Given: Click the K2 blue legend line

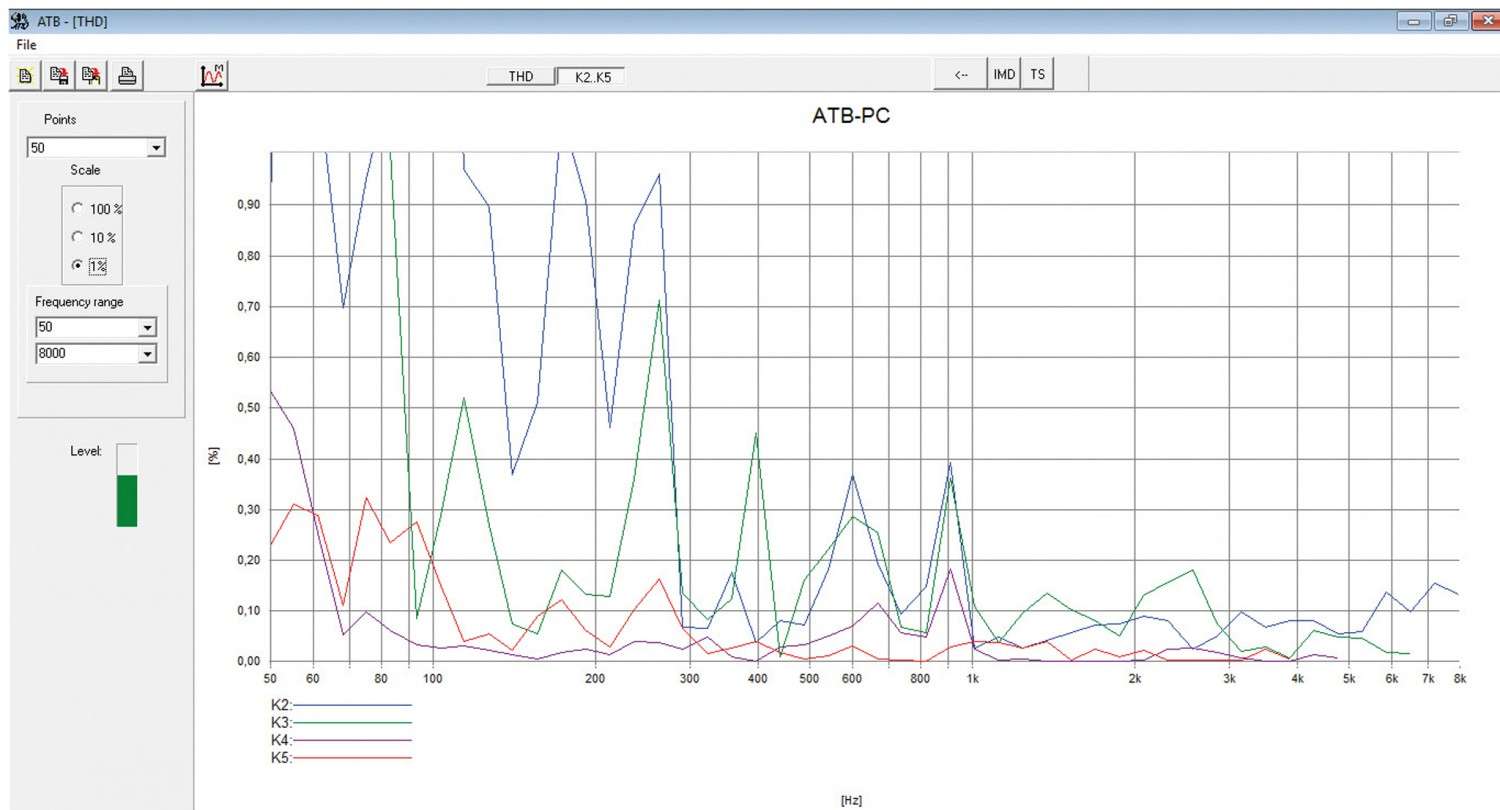Looking at the screenshot, I should [x=351, y=706].
